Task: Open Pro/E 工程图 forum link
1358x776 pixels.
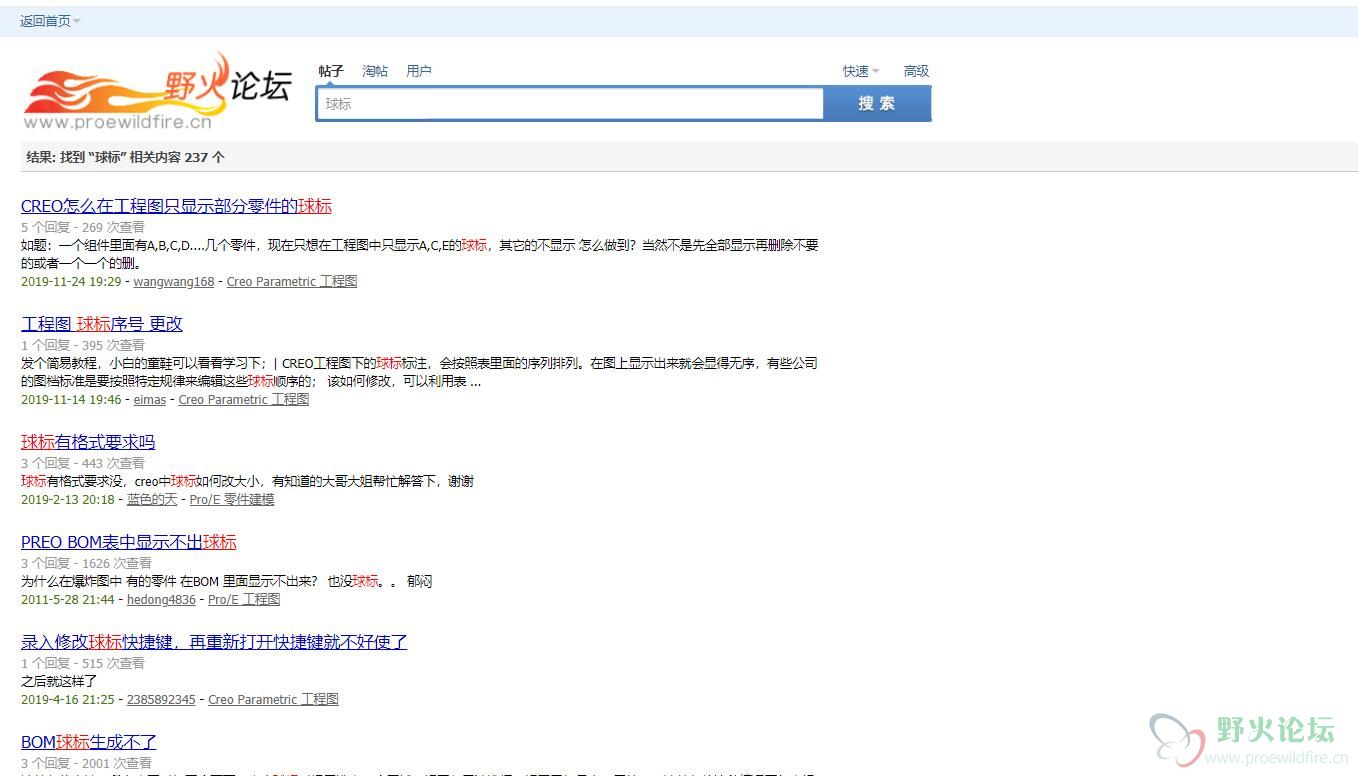Action: pos(244,600)
